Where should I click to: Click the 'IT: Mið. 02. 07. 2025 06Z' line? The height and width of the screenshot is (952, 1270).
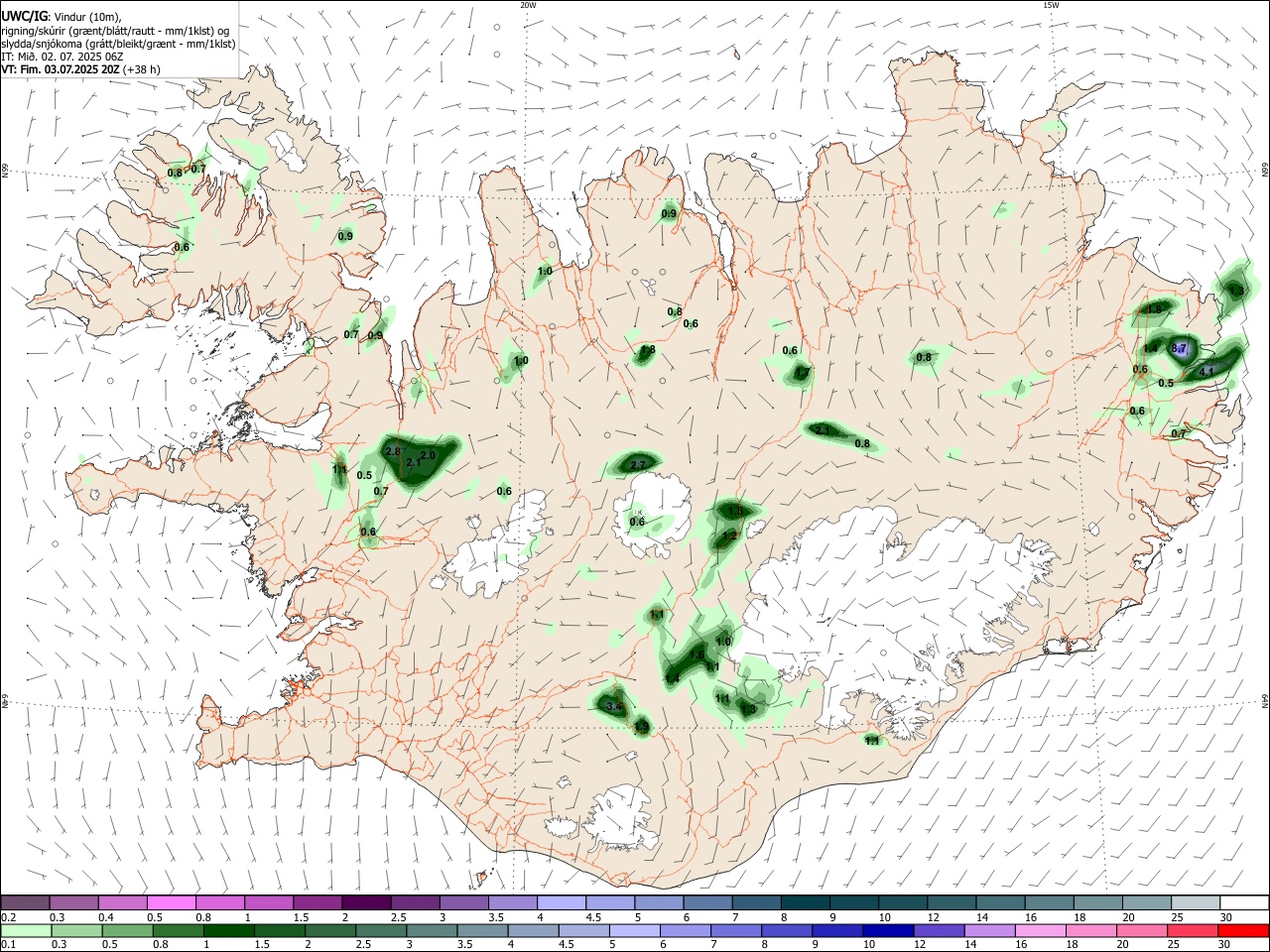63,57
